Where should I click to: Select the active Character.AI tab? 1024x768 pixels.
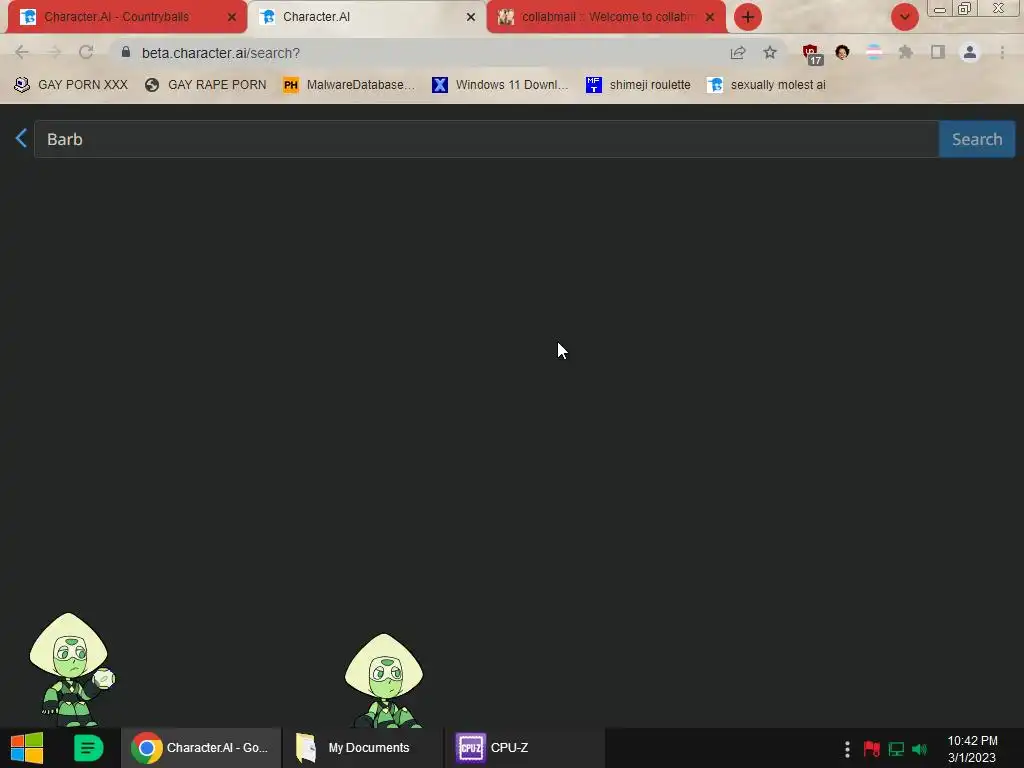[367, 17]
